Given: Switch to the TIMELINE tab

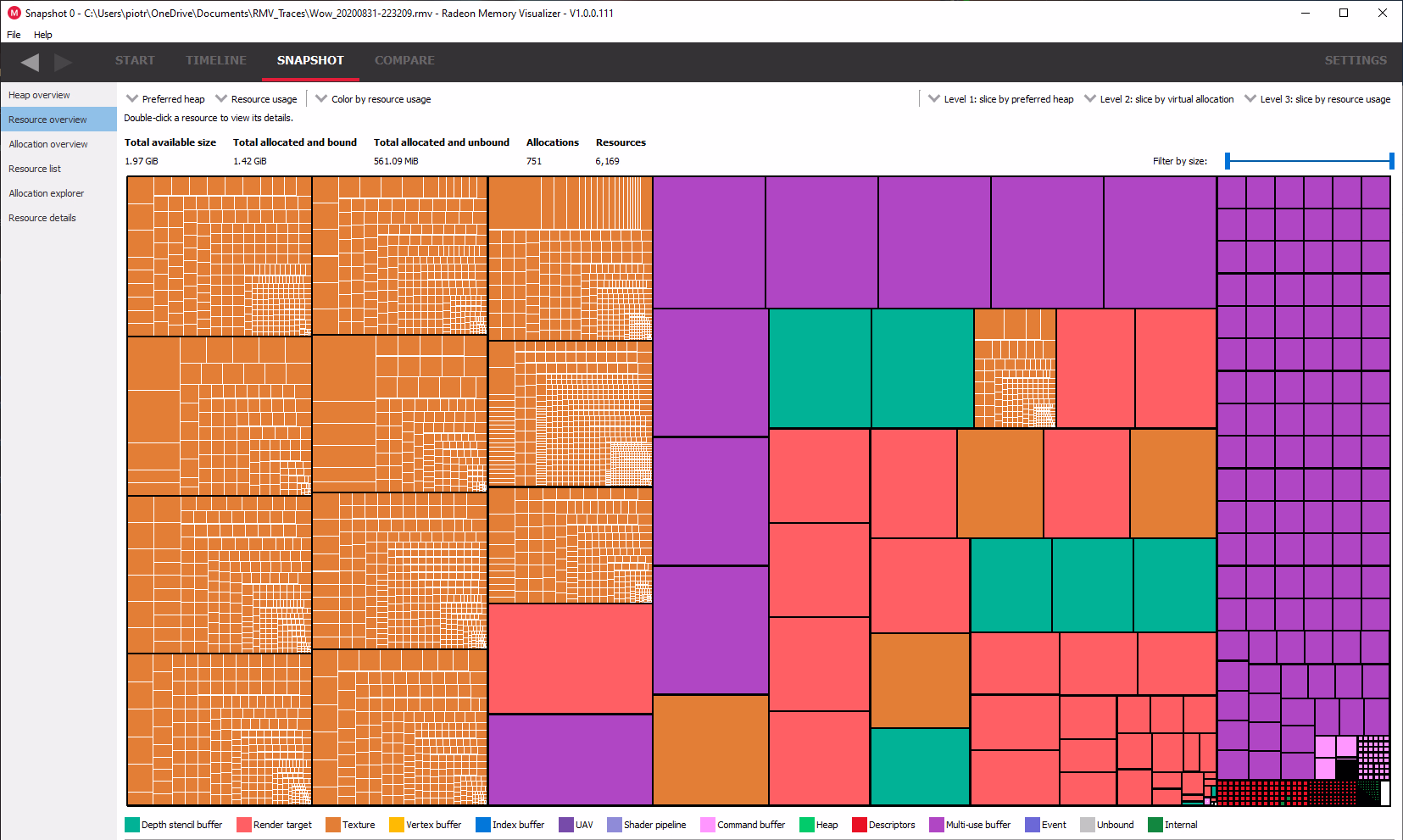Looking at the screenshot, I should click(216, 61).
